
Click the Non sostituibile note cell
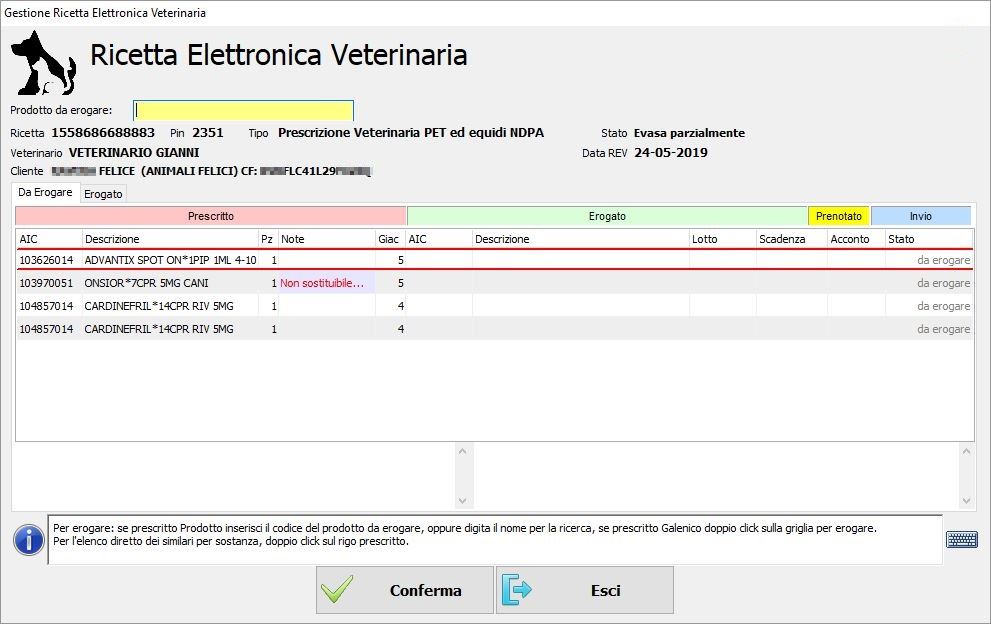coord(322,283)
